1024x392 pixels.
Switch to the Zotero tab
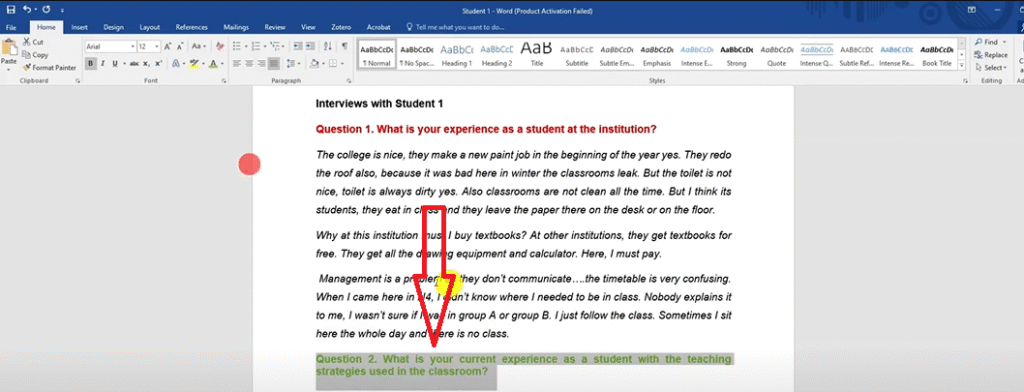341,27
